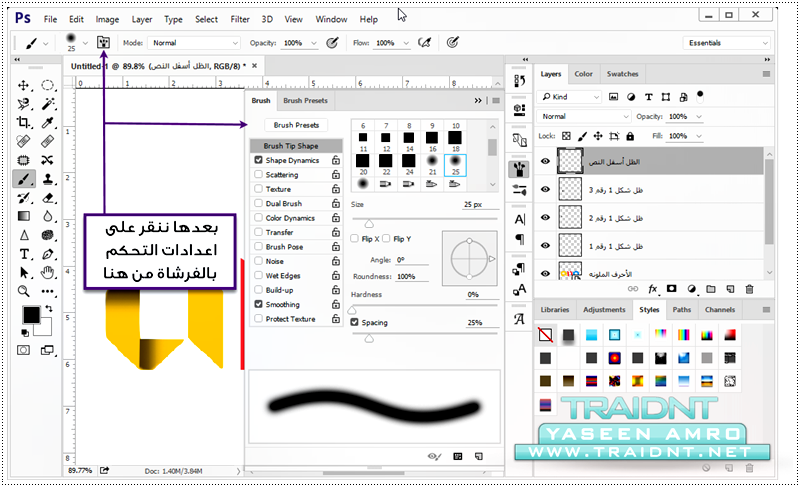
Task: Click the Spacing slider handle
Action: 369,338
